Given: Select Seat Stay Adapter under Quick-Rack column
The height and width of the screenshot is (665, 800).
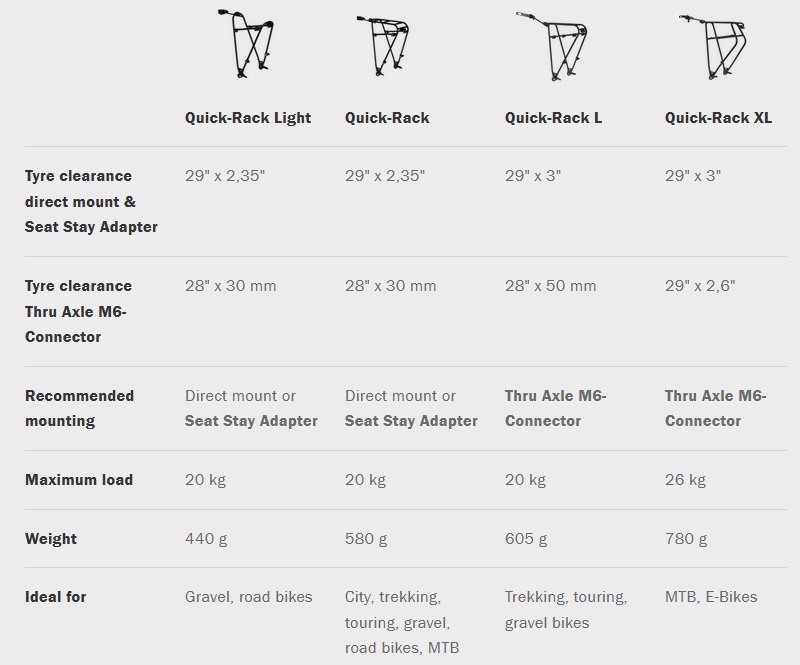Looking at the screenshot, I should click(x=411, y=421).
